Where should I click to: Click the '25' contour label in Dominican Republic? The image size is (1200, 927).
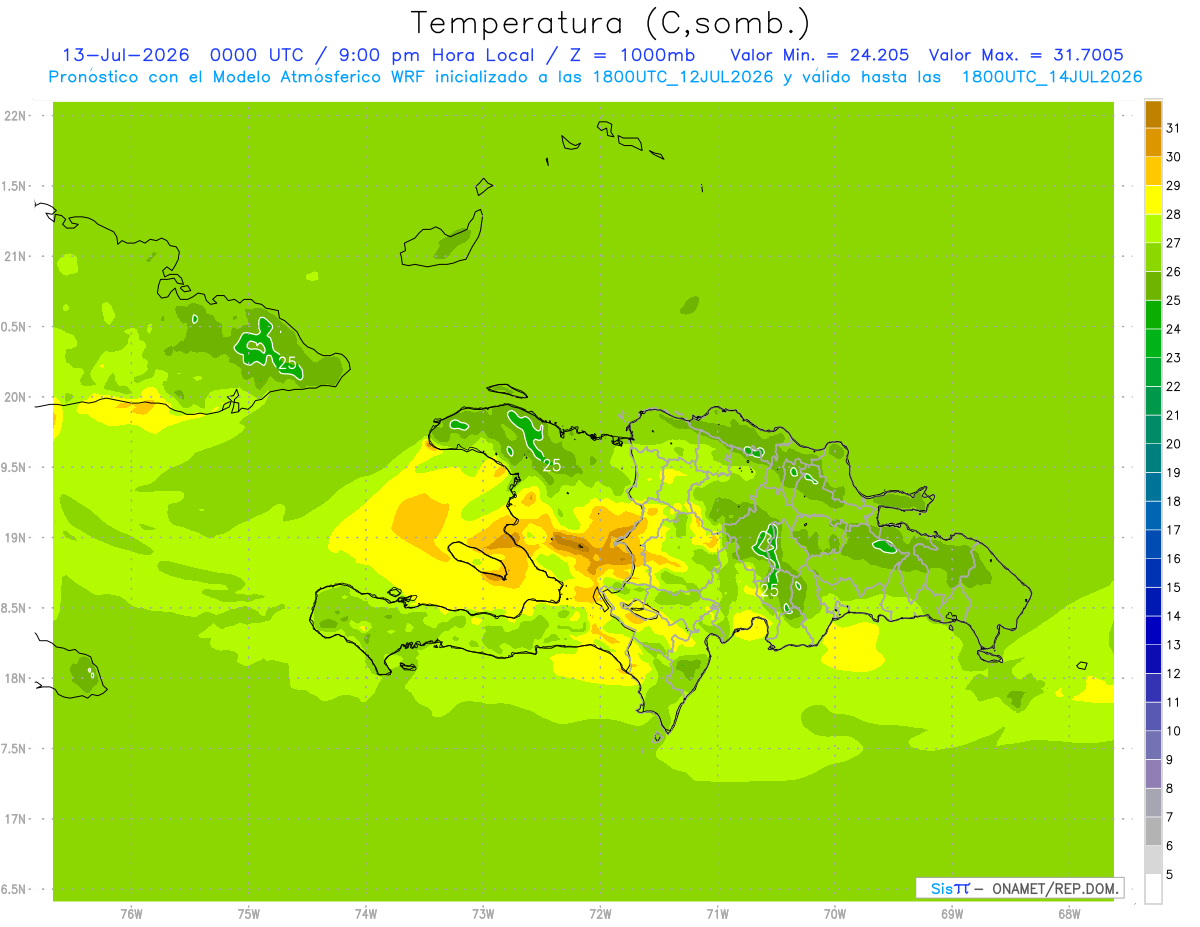click(769, 590)
